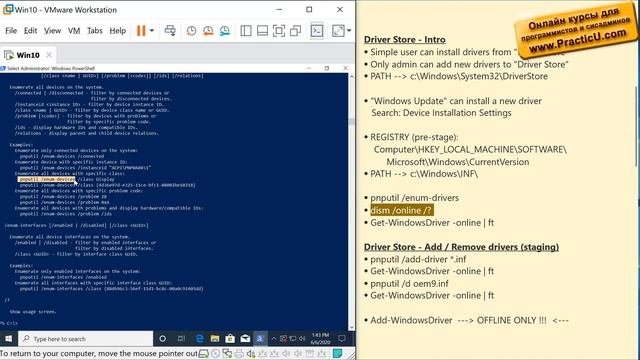Enter full screen mode in VMware toolbar
The height and width of the screenshot is (360, 640).
pos(279,31)
